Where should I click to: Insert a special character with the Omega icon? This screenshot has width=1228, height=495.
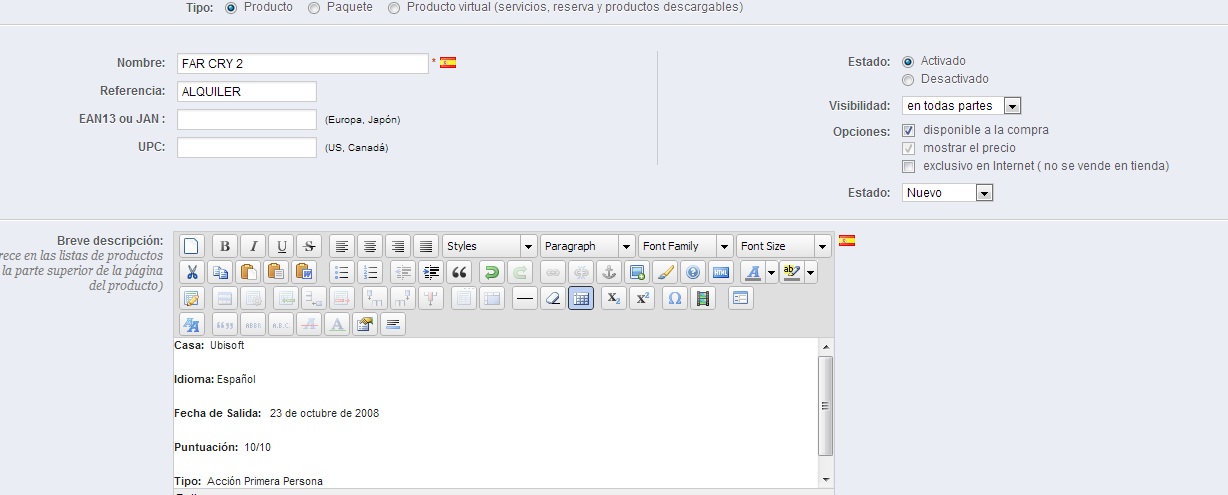[x=675, y=298]
